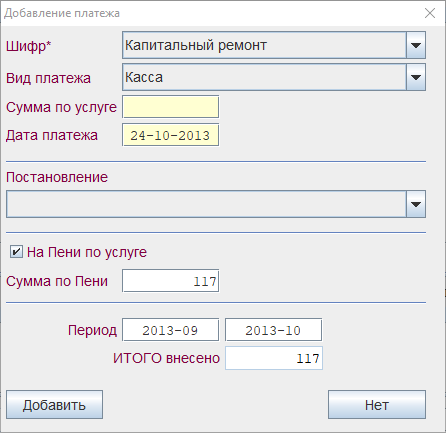Viewport: 448px width, 433px height.
Task: Click the ИТОГО внесено total field
Action: tap(274, 358)
